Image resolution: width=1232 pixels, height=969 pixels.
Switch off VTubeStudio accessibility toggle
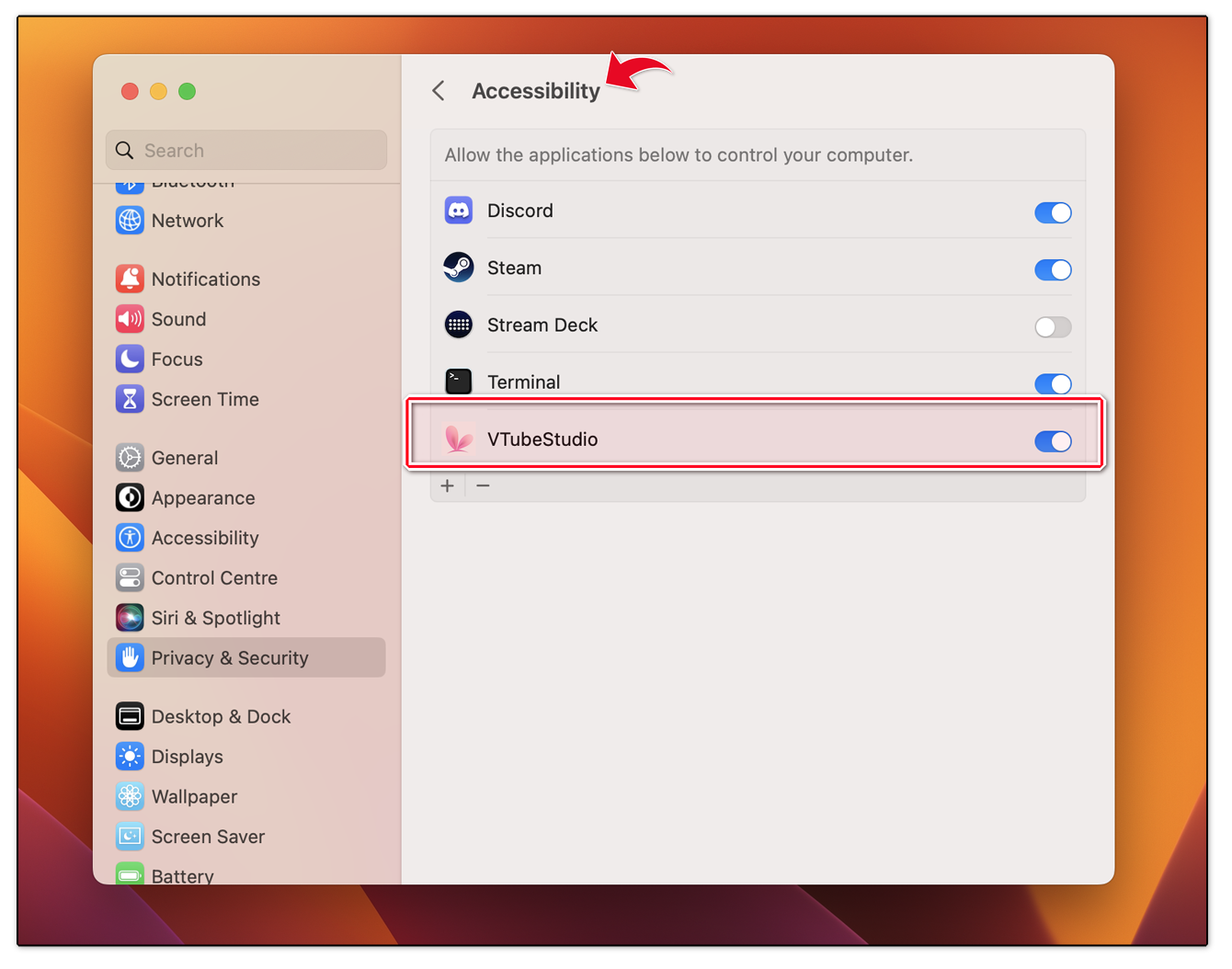[x=1053, y=441]
